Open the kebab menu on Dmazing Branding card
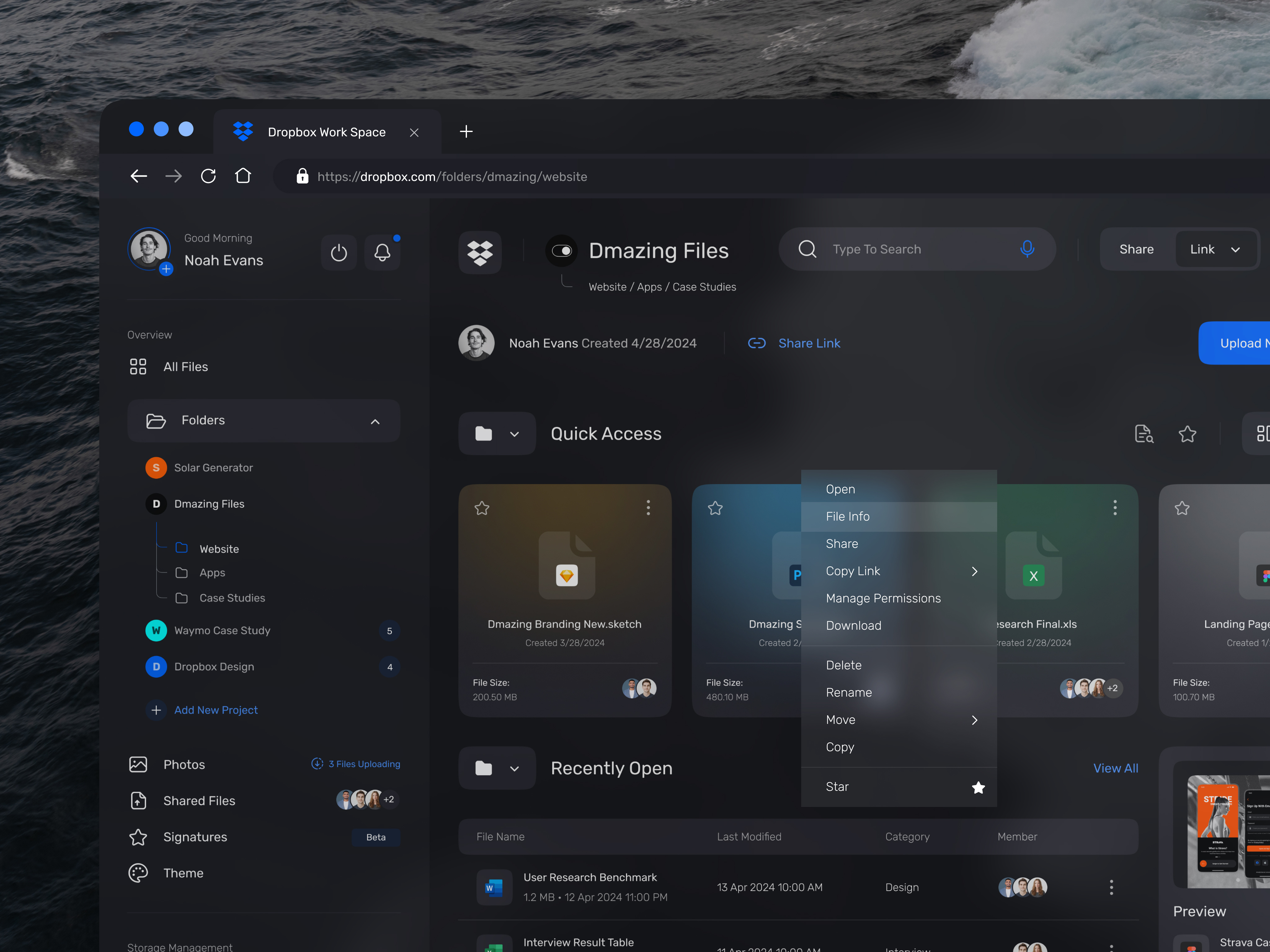 [648, 507]
